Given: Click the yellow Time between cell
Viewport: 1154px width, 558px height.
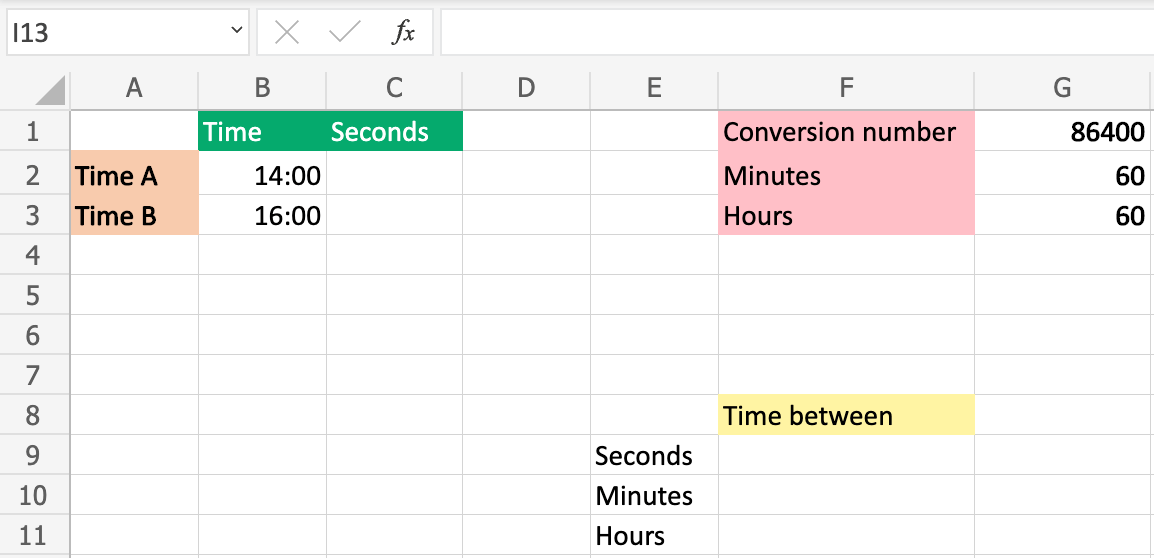Looking at the screenshot, I should (846, 415).
